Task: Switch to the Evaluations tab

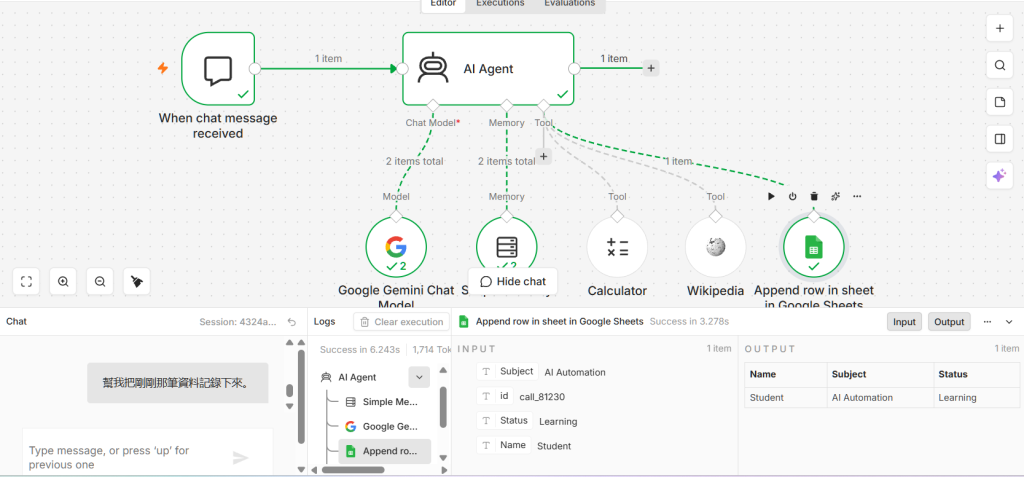Action: pos(569,3)
